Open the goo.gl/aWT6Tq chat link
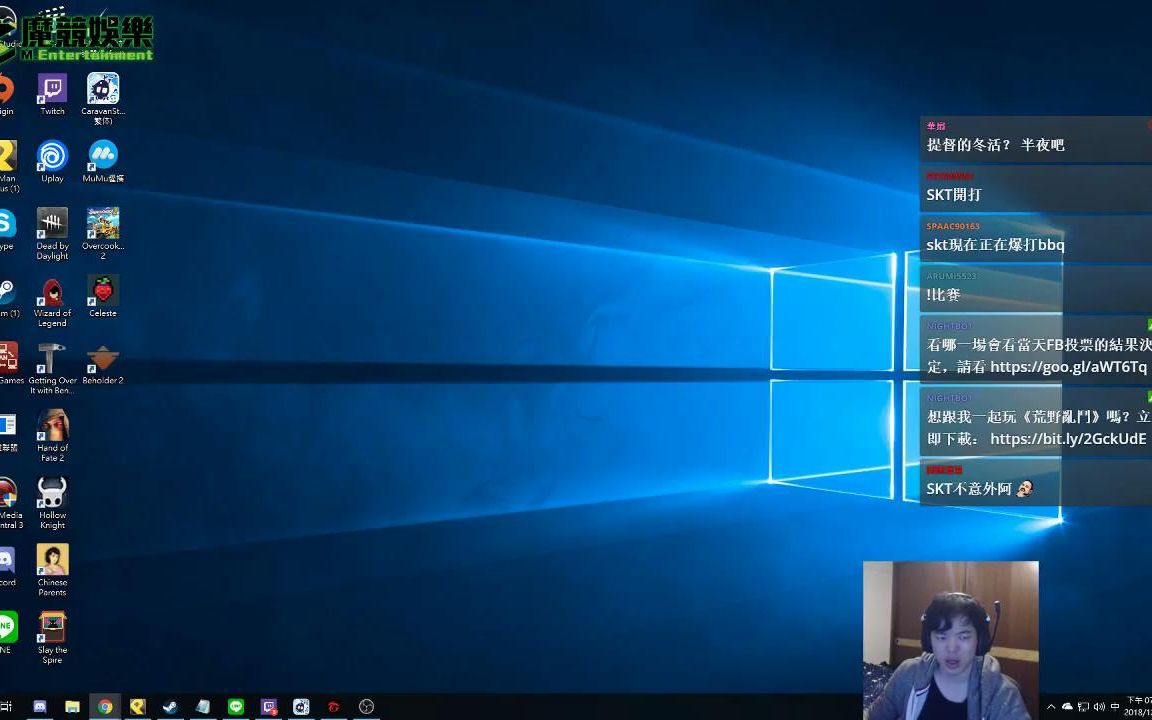The width and height of the screenshot is (1152, 720). point(1068,367)
